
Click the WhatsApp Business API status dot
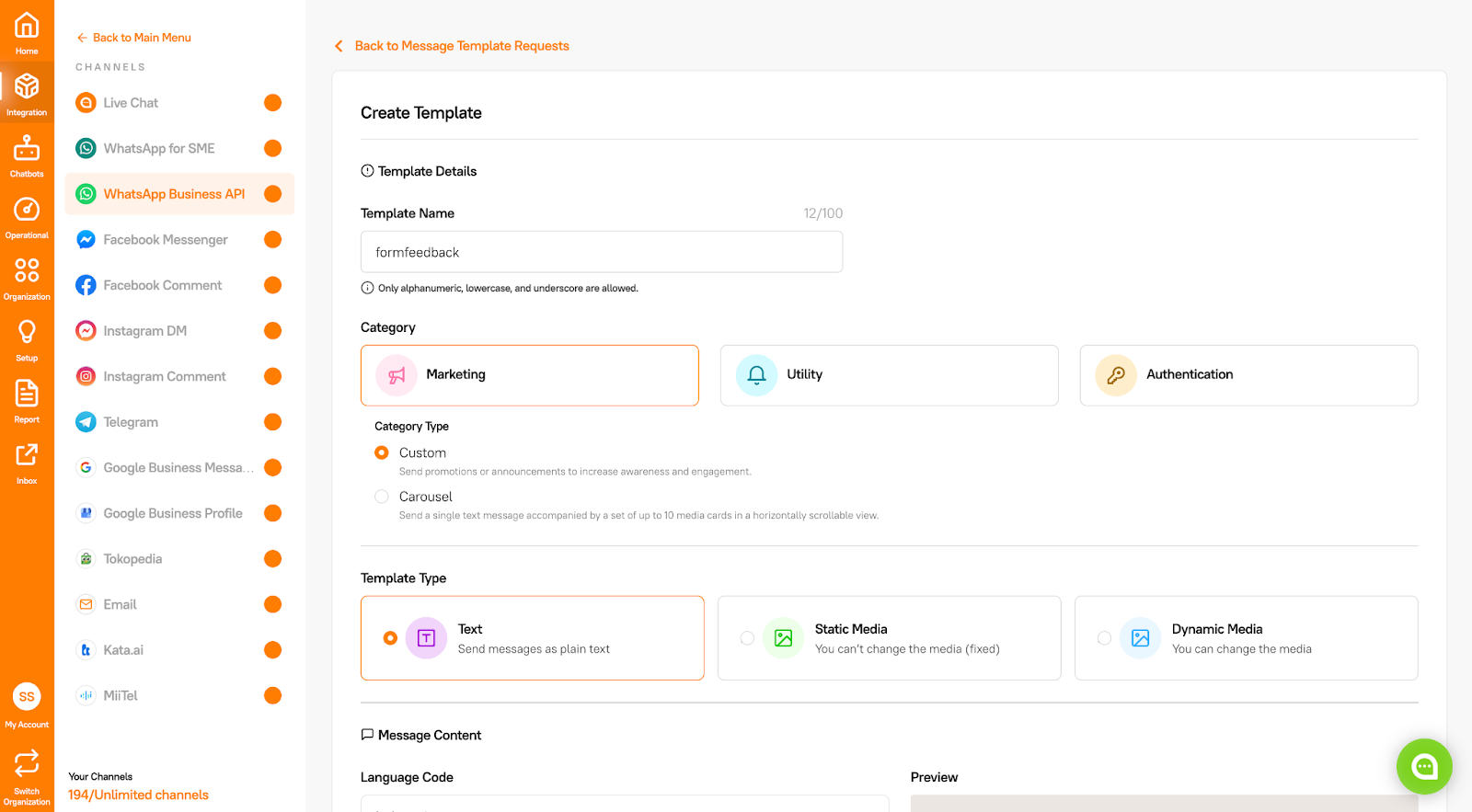[272, 194]
